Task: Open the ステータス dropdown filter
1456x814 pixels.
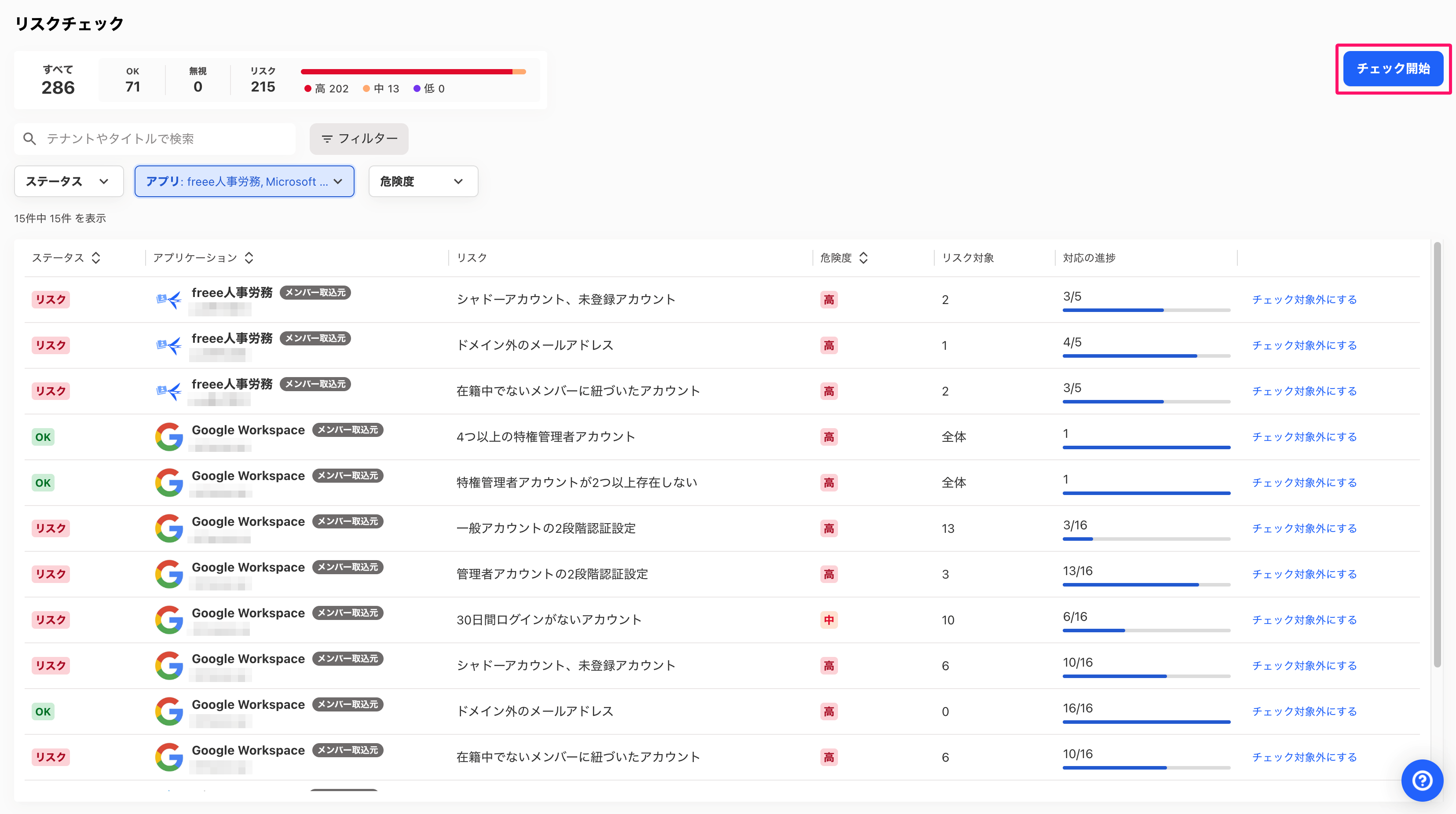Action: coord(68,181)
